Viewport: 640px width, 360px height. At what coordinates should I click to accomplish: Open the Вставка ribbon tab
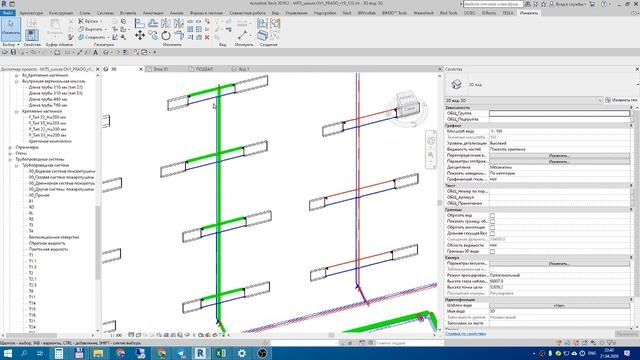point(128,13)
